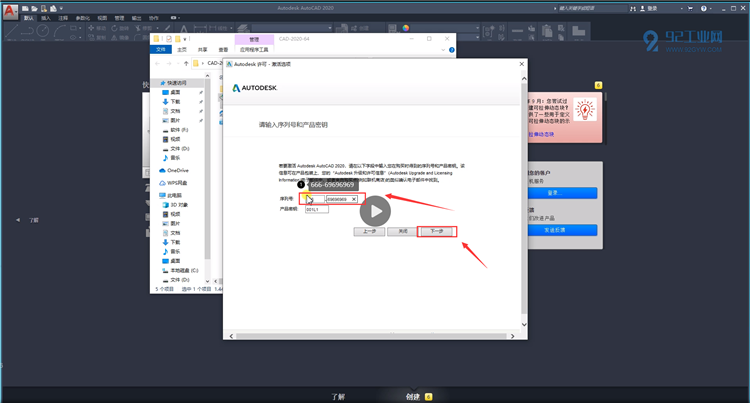Click the license dialog horizontal scrollbar
750x403 pixels.
372,336
